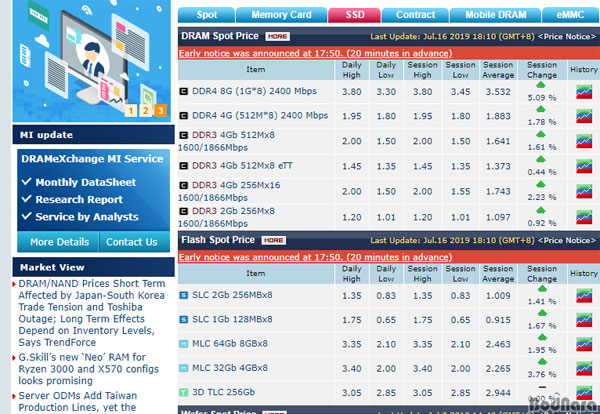
Task: Click MORE badge next to DRAM Spot Price
Action: click(277, 36)
